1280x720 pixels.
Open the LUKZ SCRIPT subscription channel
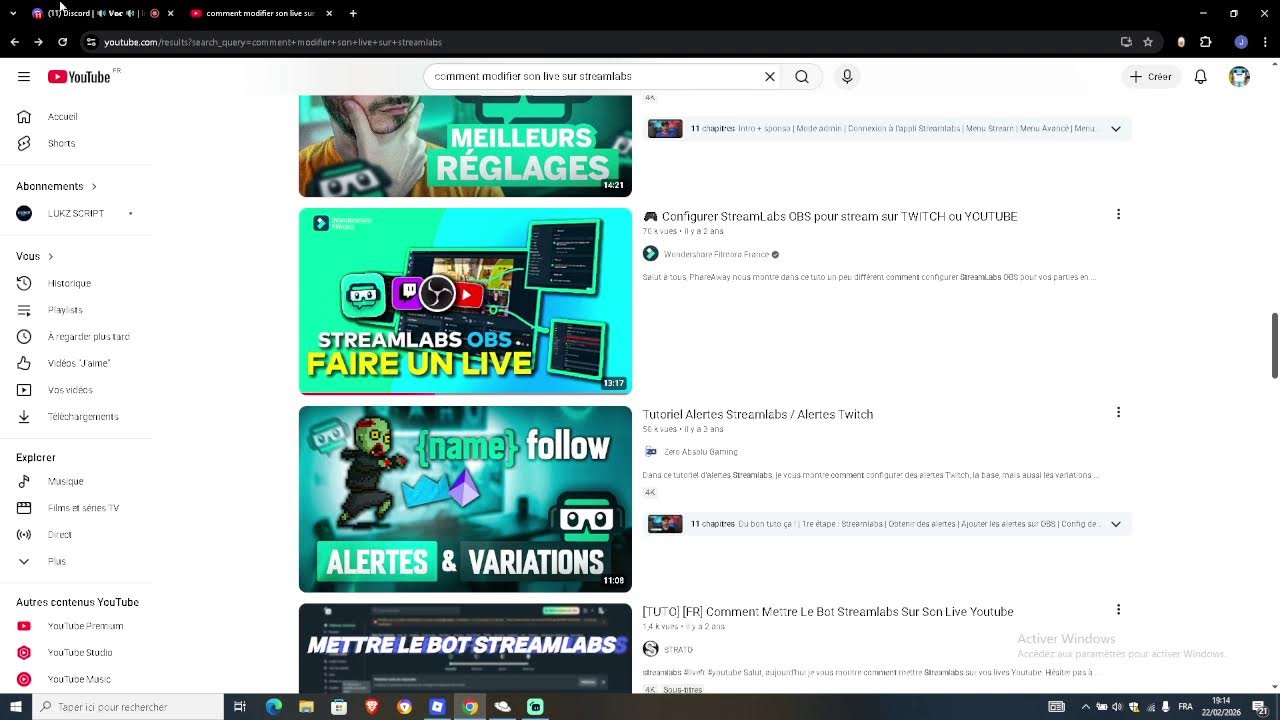point(76,213)
